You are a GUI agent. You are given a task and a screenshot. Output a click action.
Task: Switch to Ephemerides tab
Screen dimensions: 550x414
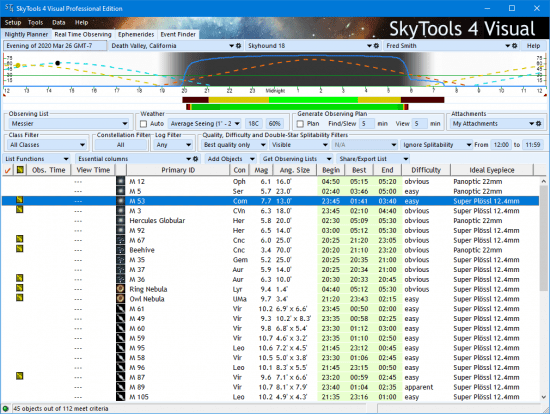pyautogui.click(x=136, y=34)
